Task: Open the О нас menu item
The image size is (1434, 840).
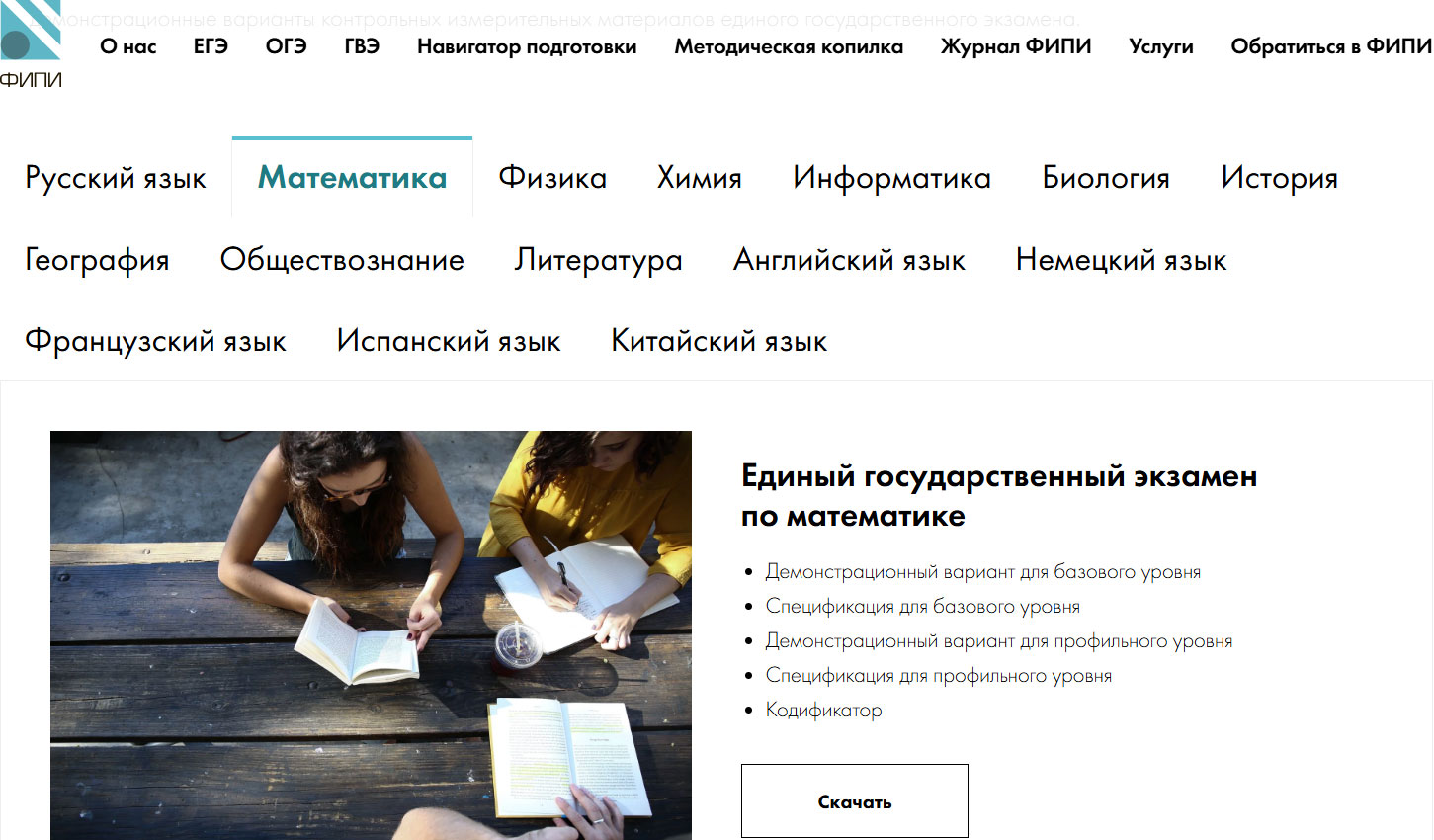Action: coord(127,46)
